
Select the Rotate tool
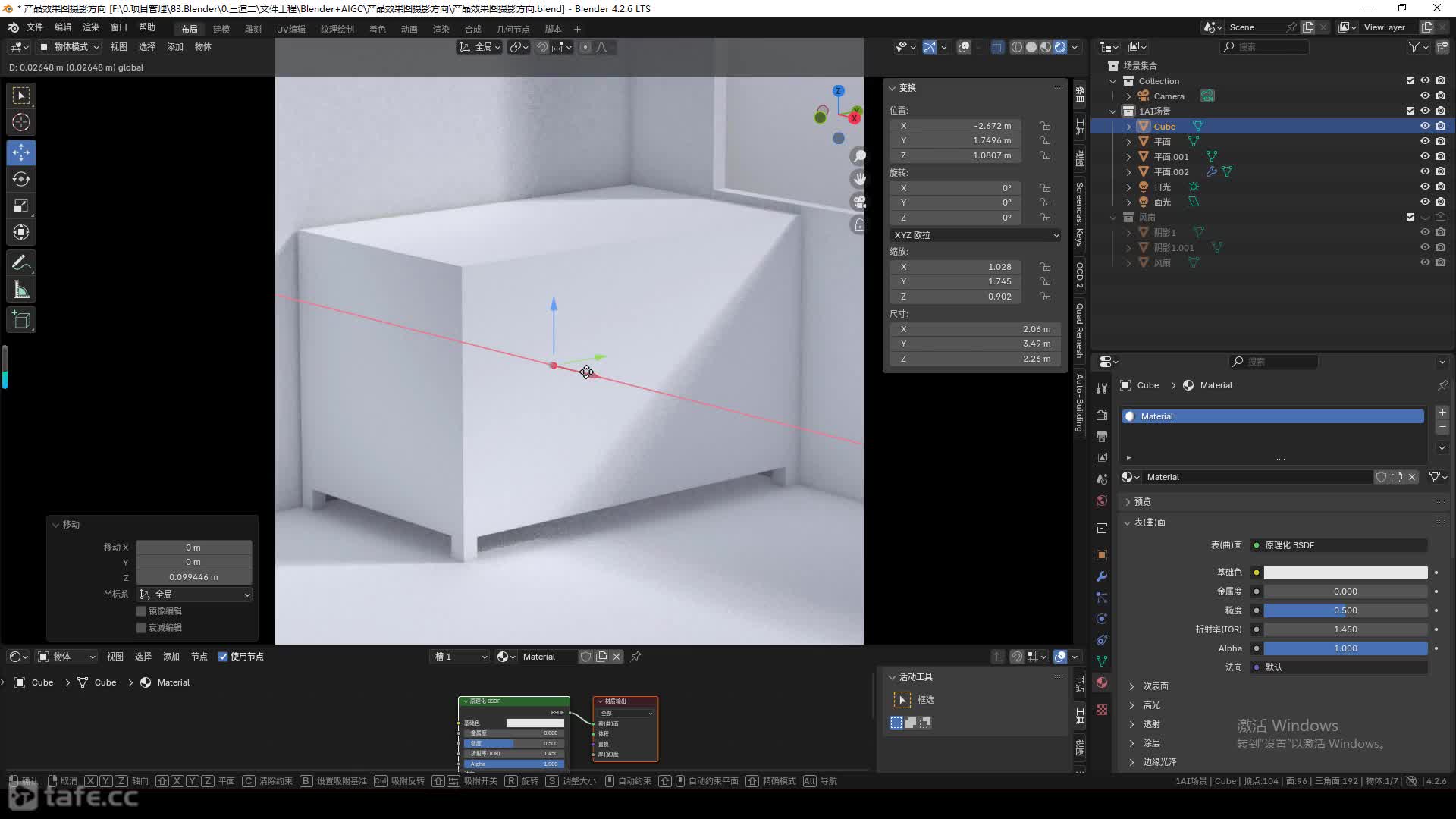coord(21,179)
